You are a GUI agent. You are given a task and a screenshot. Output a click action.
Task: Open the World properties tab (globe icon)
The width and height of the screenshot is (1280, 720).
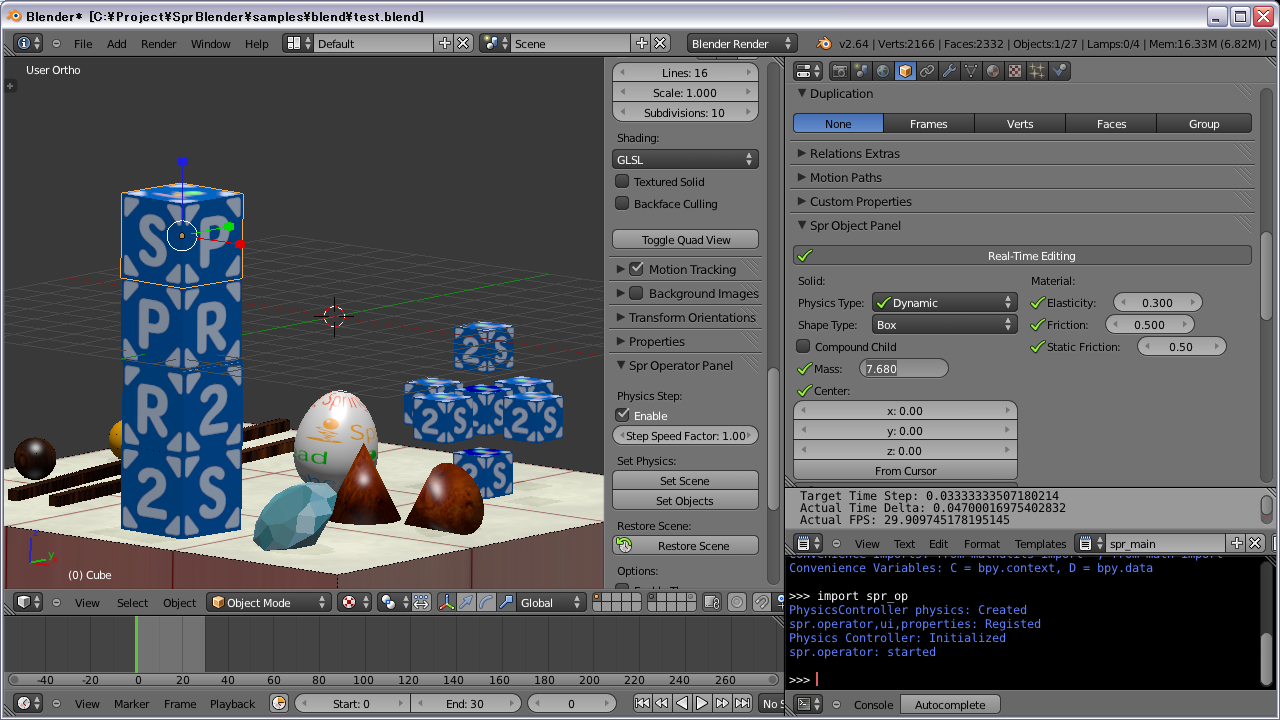click(x=883, y=71)
